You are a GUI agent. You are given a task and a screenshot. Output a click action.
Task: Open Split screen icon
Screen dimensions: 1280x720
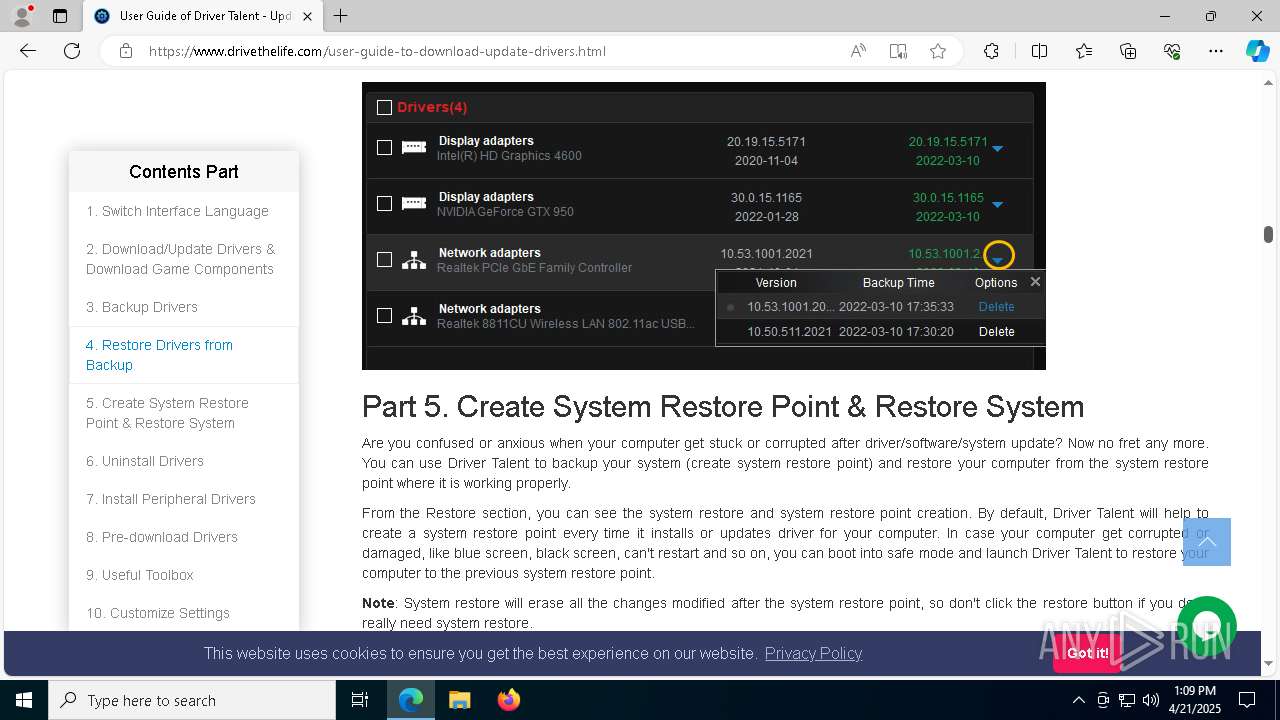(1039, 51)
